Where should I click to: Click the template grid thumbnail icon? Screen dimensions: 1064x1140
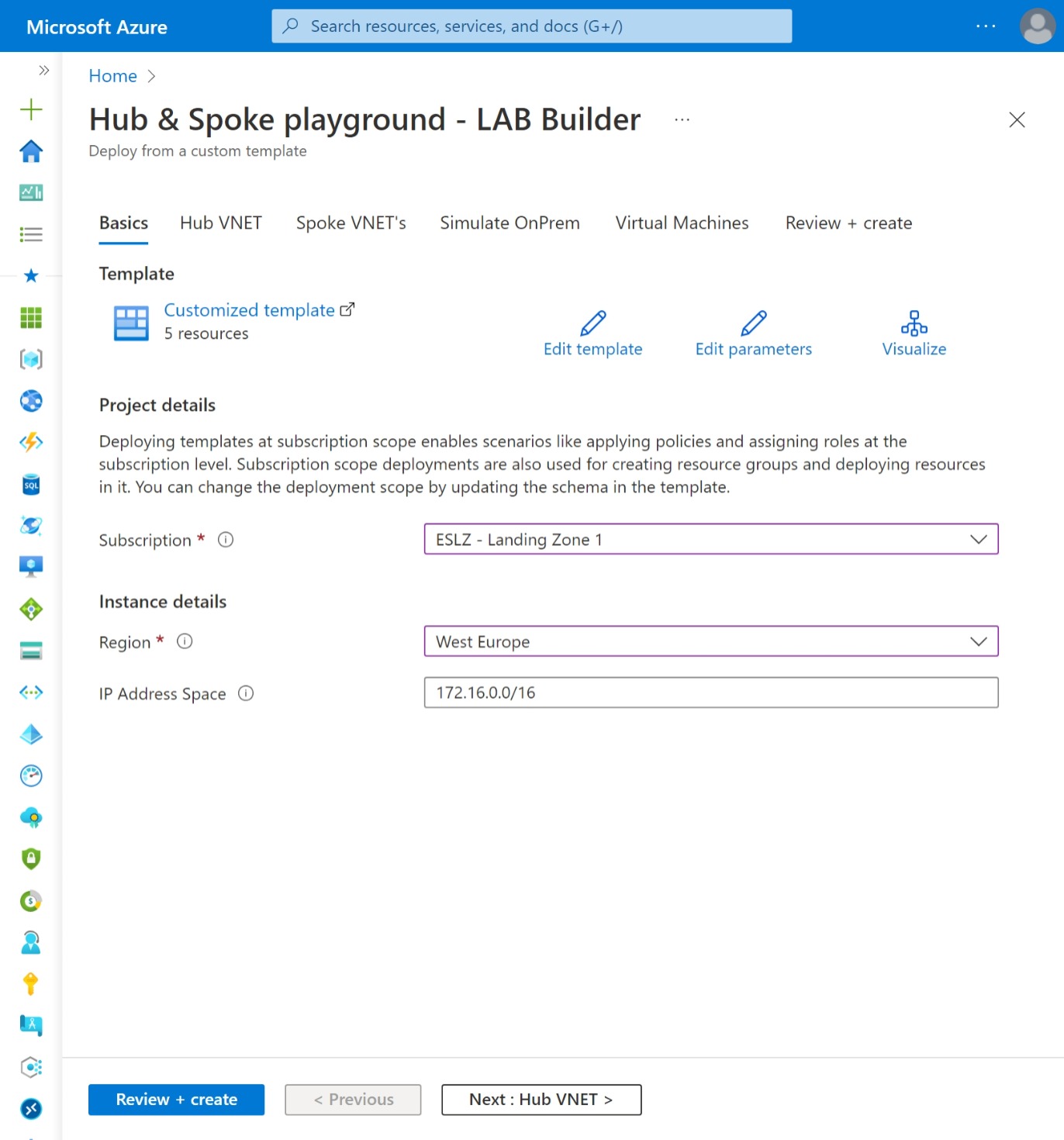132,323
